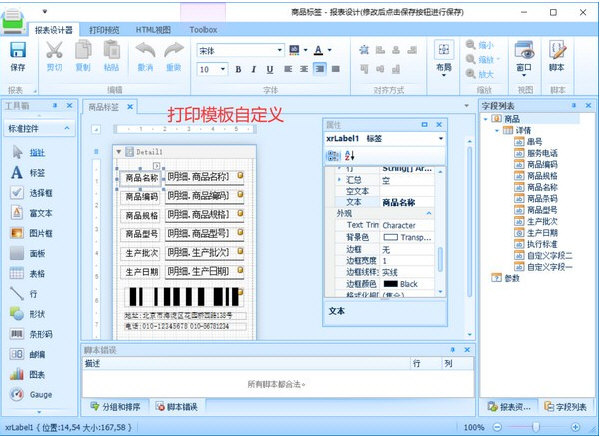600x437 pixels.
Task: Select the Barcode (条形码) tool
Action: [x=17, y=332]
